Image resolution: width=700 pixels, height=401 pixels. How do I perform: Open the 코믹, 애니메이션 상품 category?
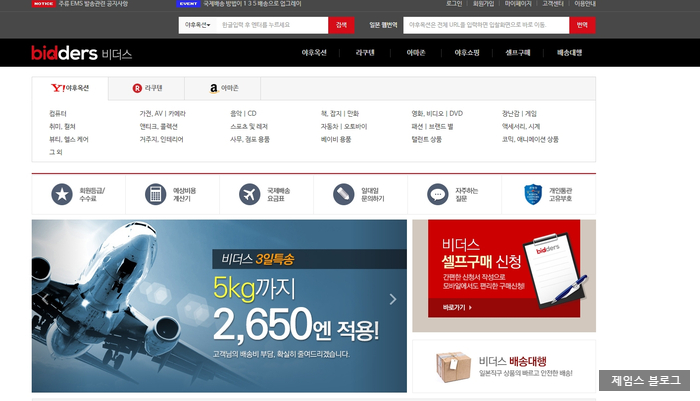[530, 140]
